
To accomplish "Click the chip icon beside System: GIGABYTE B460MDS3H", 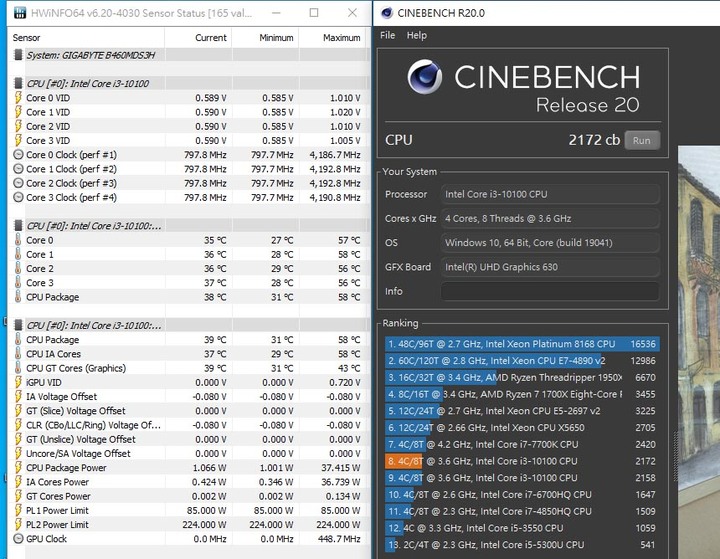I will 18,55.
